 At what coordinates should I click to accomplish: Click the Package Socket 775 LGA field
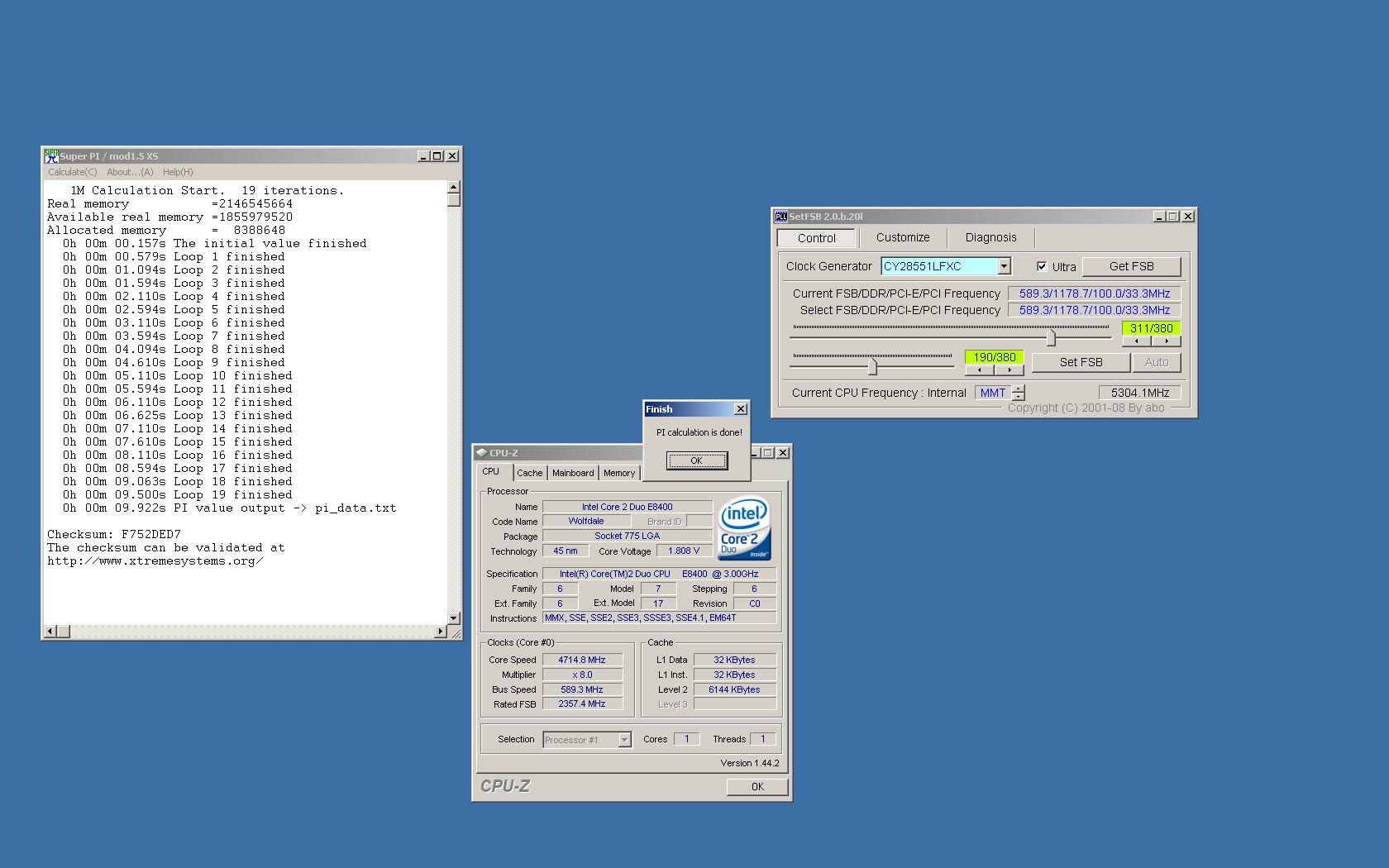click(x=627, y=536)
